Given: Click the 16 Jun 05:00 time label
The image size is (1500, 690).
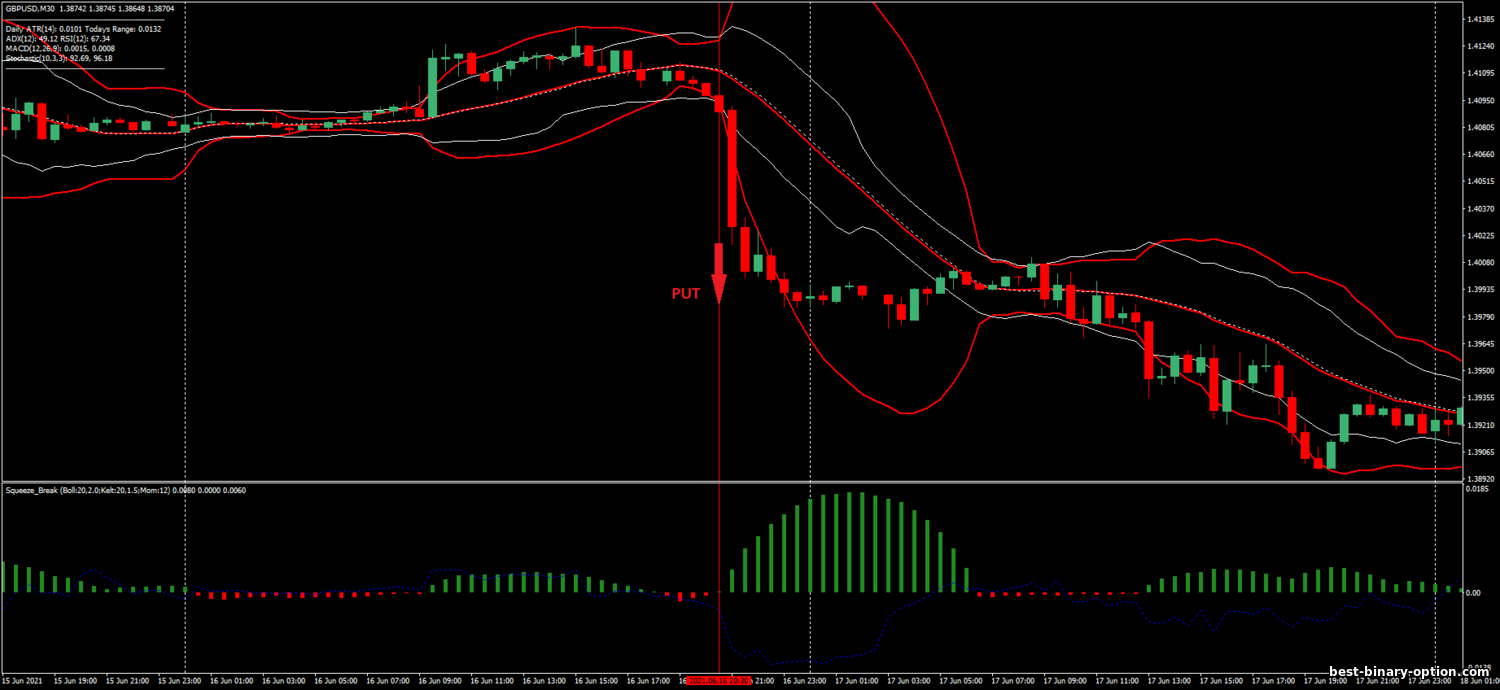Looking at the screenshot, I should (334, 681).
